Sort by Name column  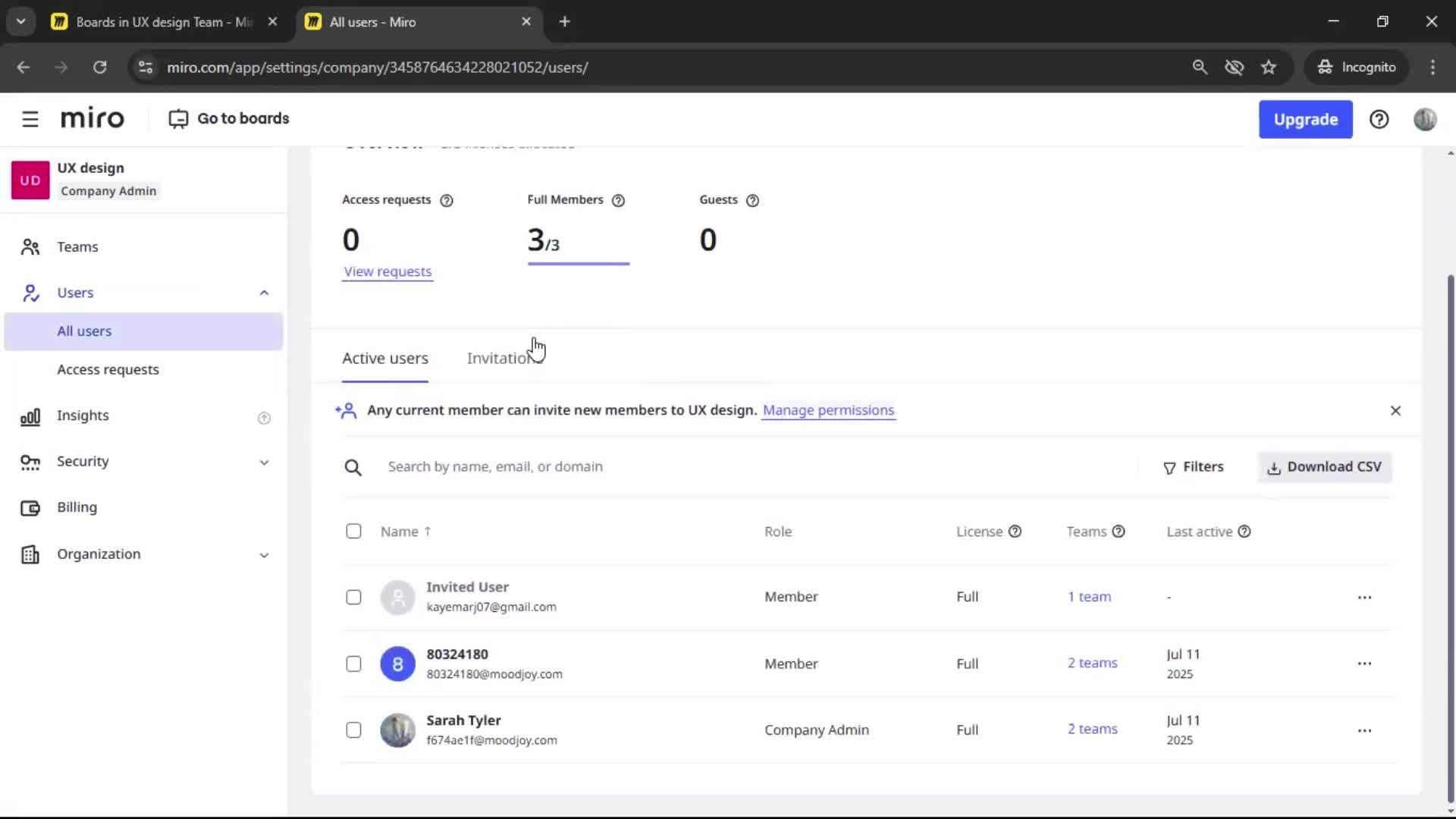pyautogui.click(x=406, y=532)
